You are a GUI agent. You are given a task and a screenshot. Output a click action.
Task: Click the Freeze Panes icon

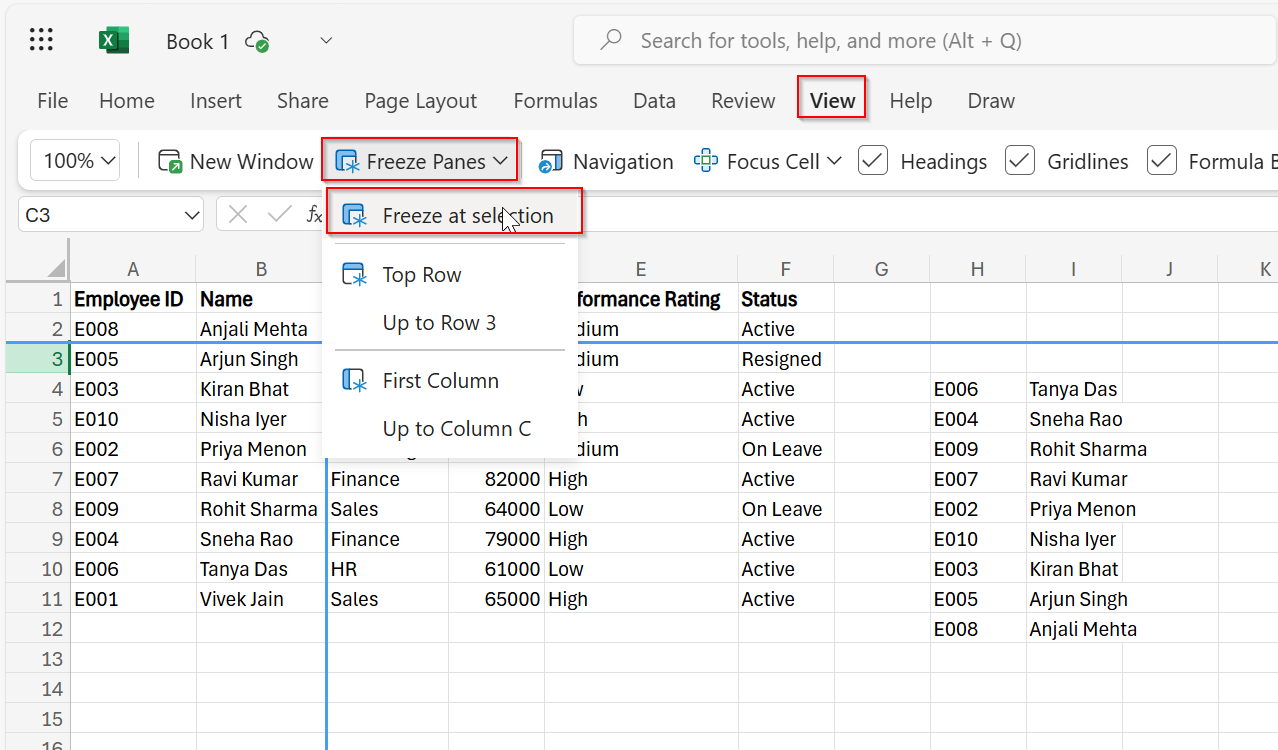tap(348, 160)
